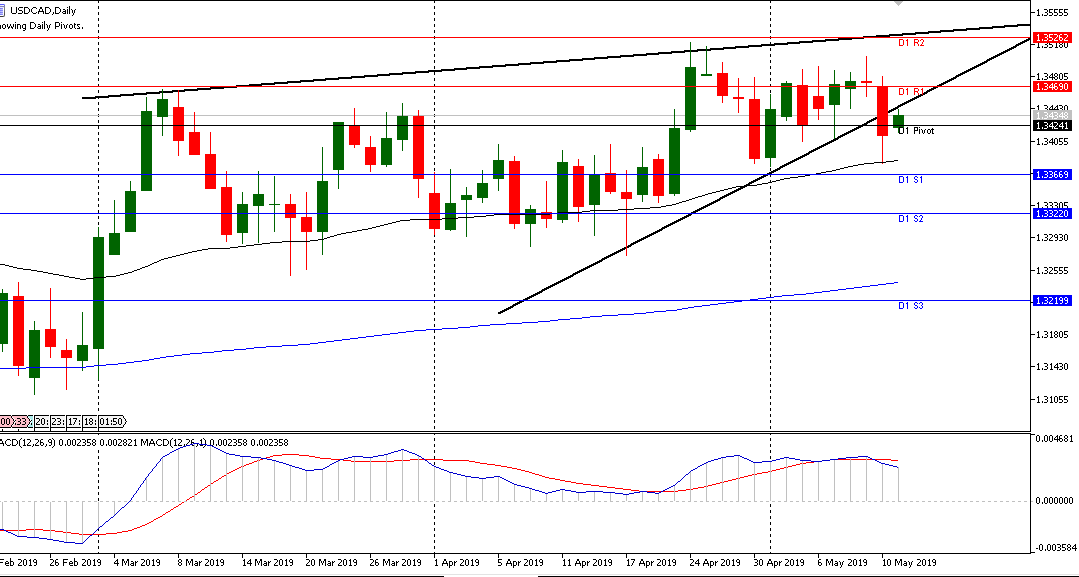The width and height of the screenshot is (1079, 577).
Task: Click the 6 May 2019 date label
Action: point(842,563)
